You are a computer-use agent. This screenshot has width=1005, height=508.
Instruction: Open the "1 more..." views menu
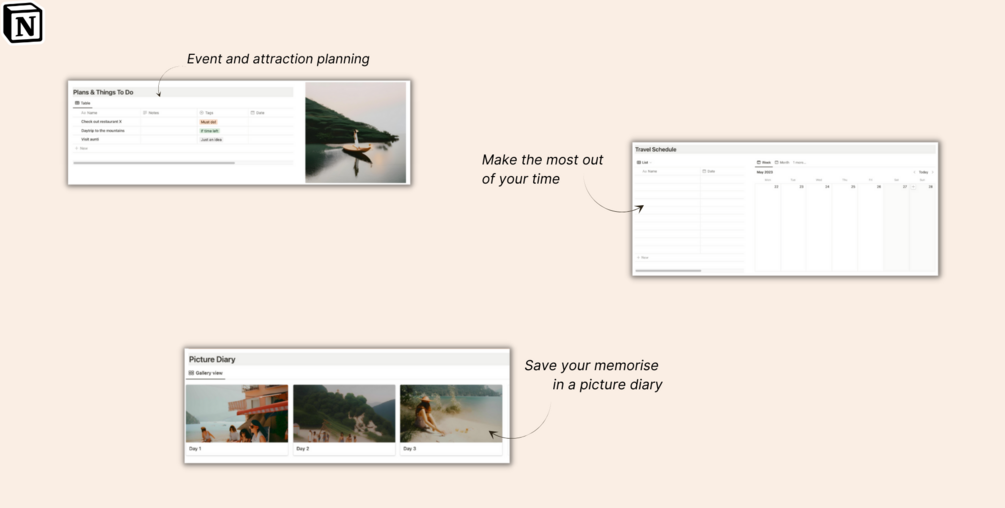[799, 163]
